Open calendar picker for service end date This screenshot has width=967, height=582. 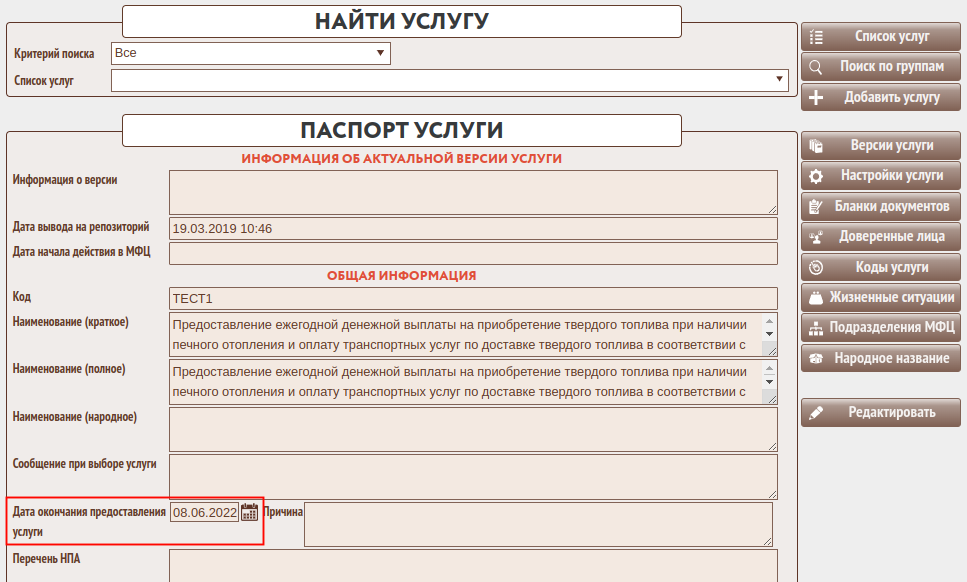pos(250,513)
